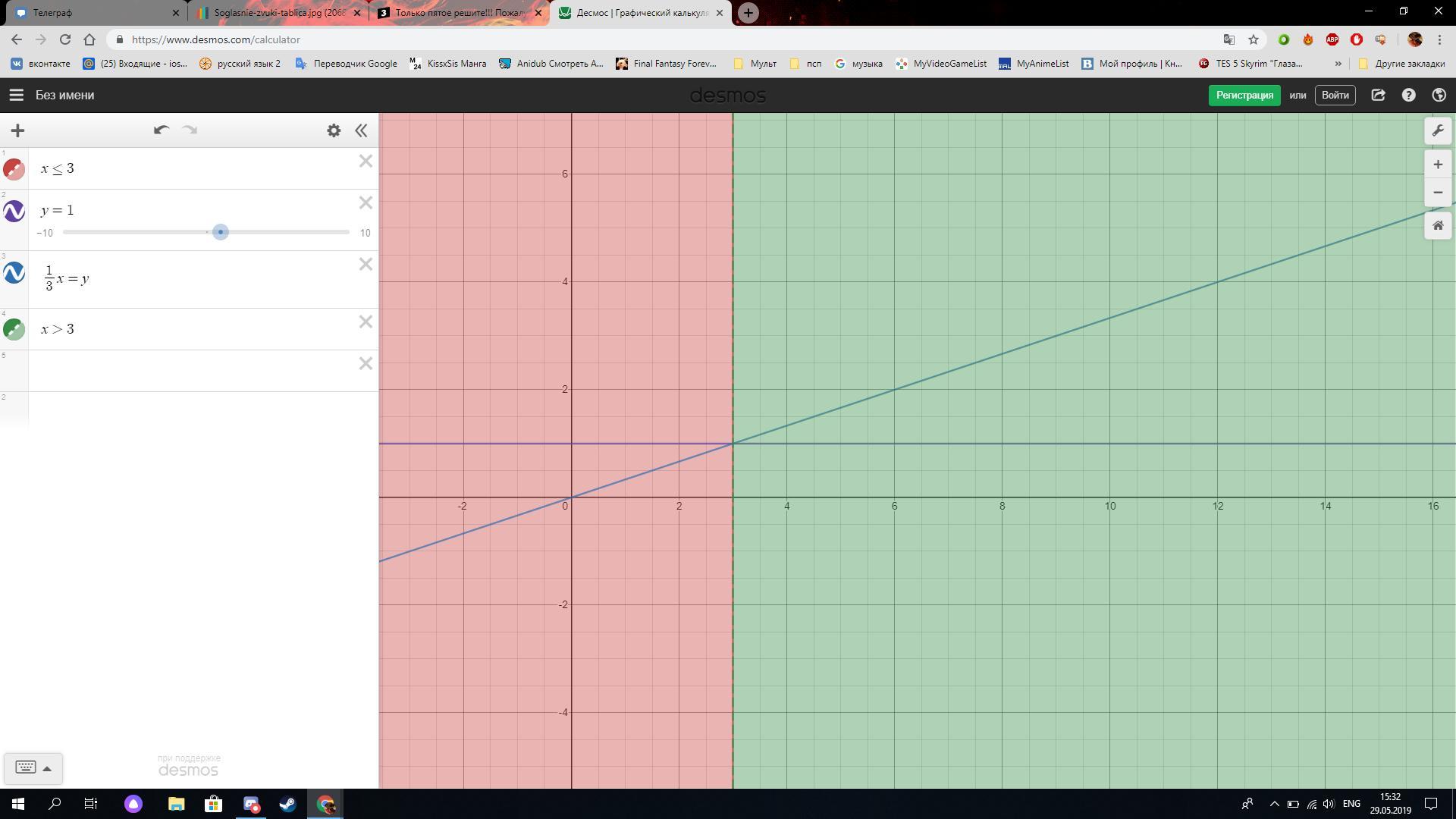Expand the on-screen keyboard panel
Screen dimensions: 1456x819
pyautogui.click(x=33, y=767)
